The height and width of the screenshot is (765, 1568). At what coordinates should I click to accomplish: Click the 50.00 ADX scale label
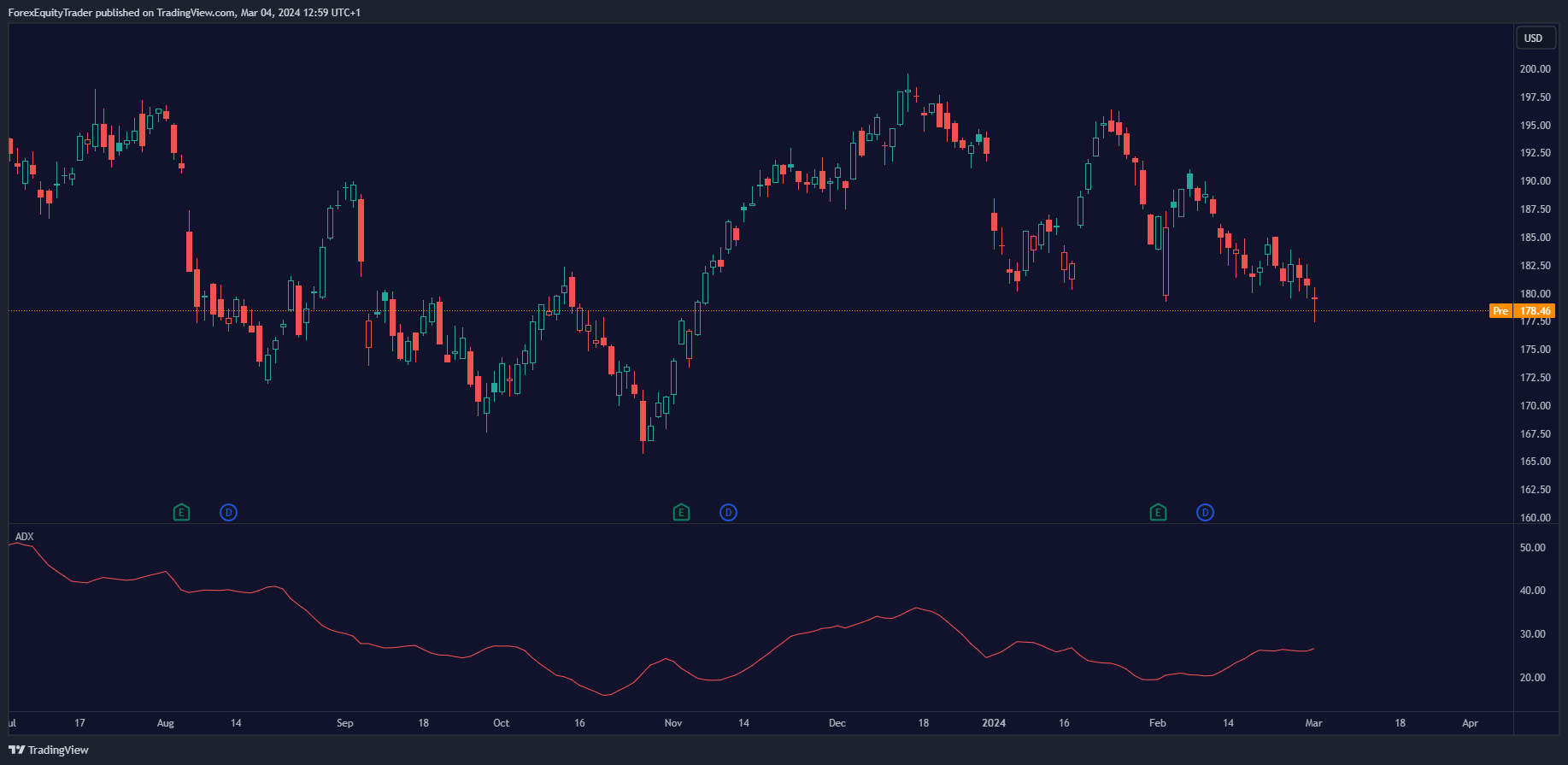coord(1533,548)
